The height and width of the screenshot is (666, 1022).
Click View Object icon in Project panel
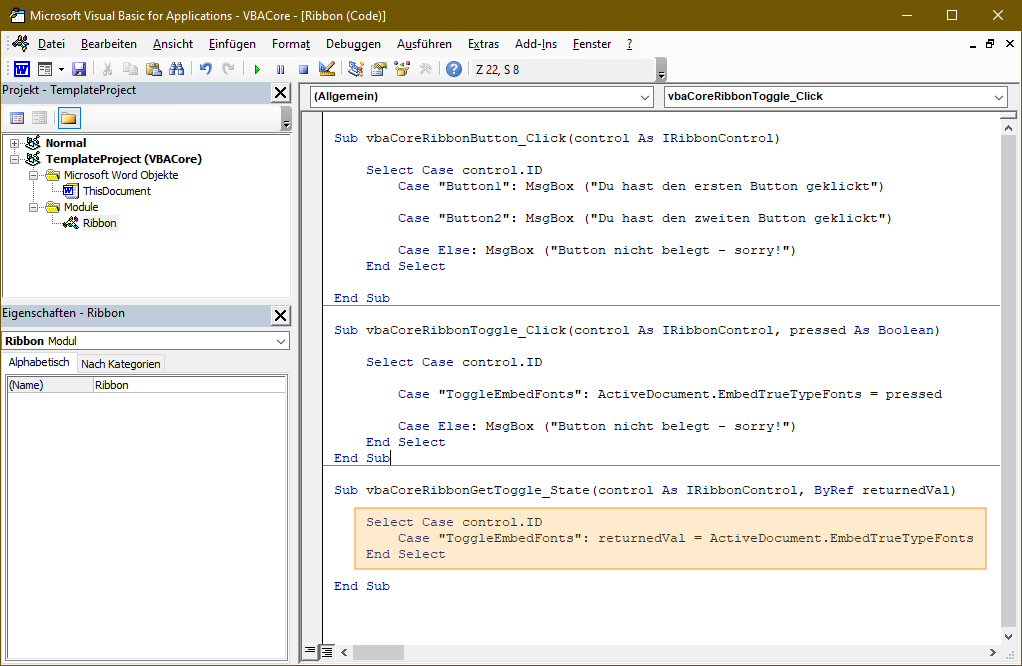click(x=40, y=118)
